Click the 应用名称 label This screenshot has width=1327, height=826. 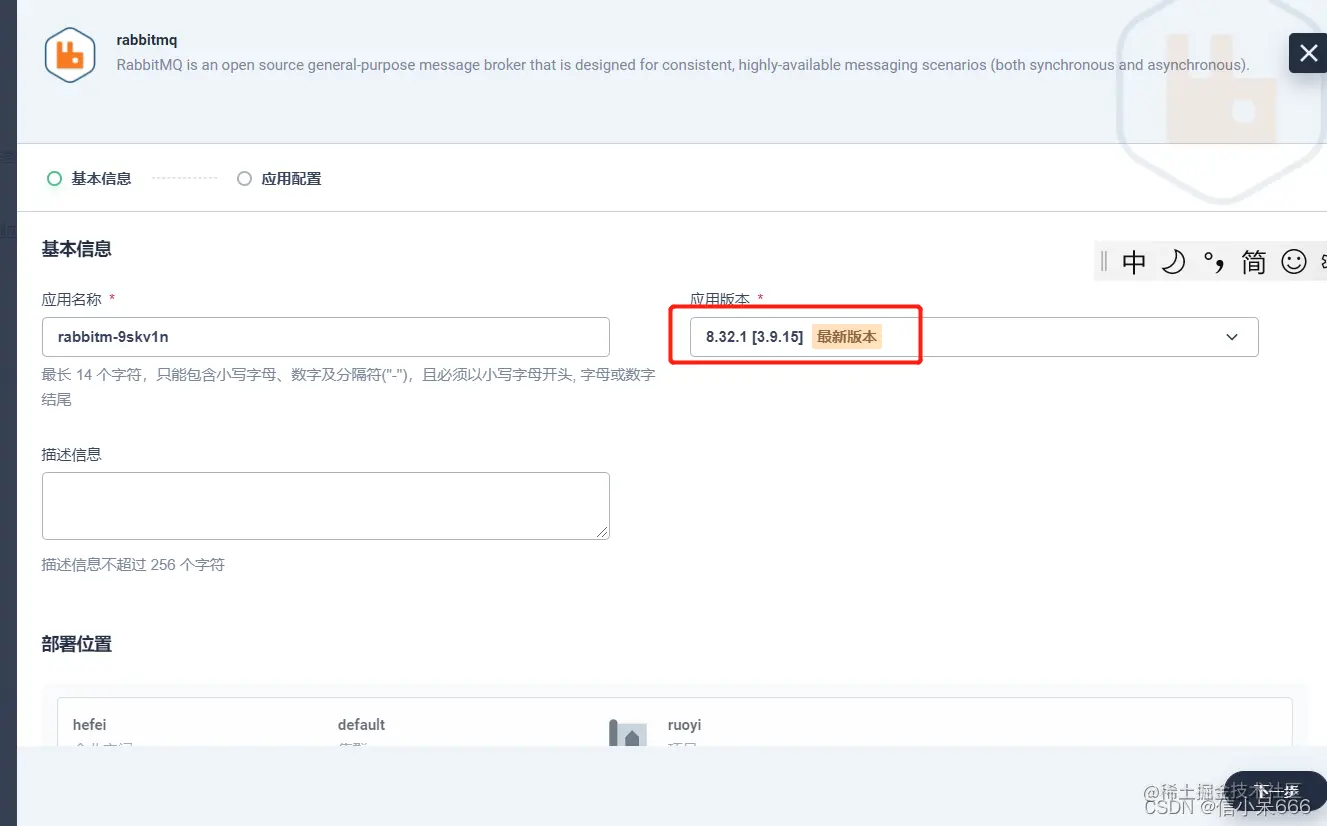pyautogui.click(x=71, y=299)
